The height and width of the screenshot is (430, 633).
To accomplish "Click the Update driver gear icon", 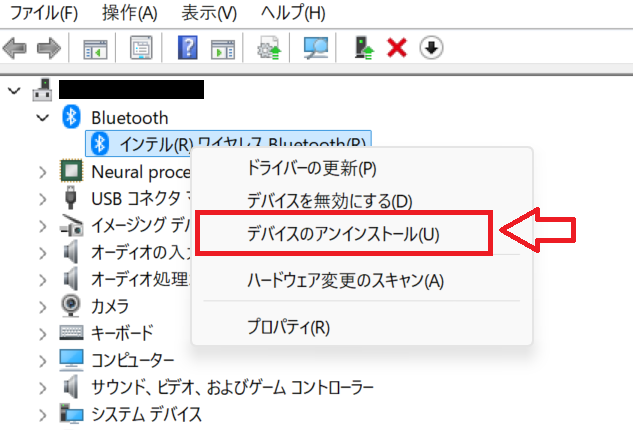I will tap(269, 48).
